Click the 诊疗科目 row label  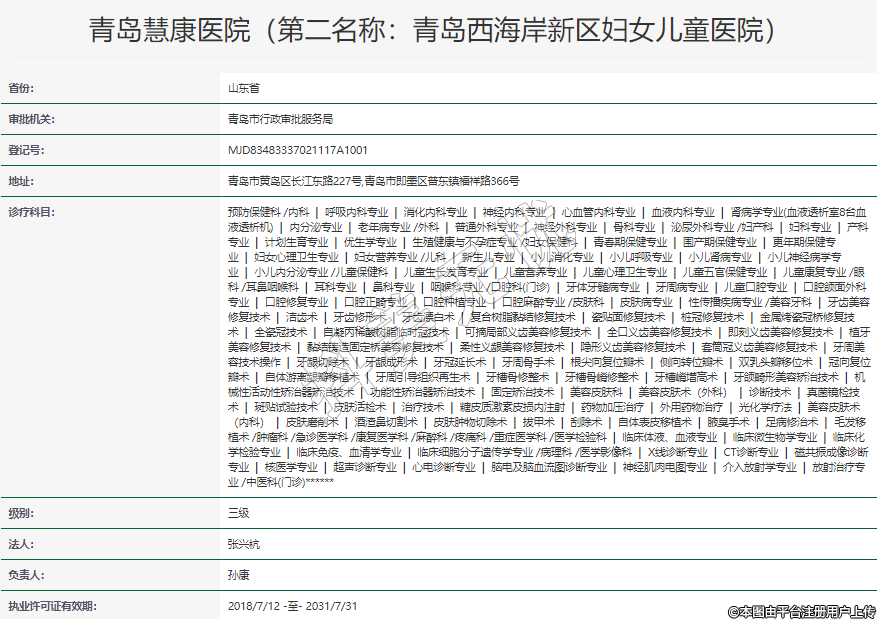31,213
